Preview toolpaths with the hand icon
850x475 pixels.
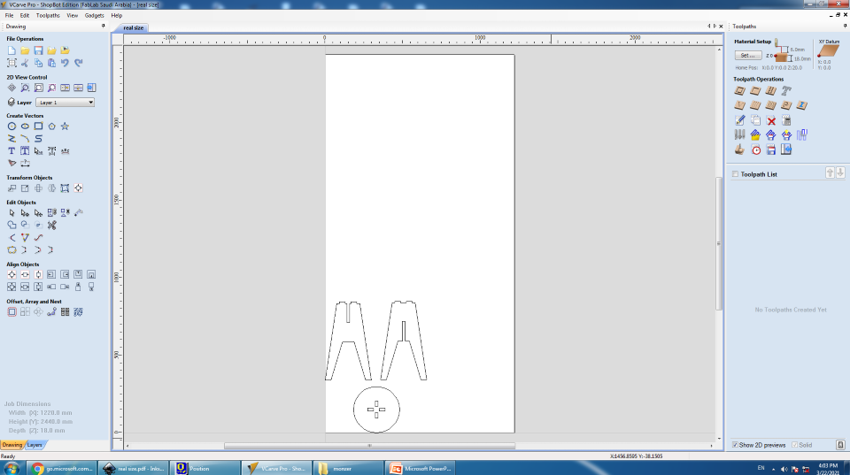pos(740,150)
